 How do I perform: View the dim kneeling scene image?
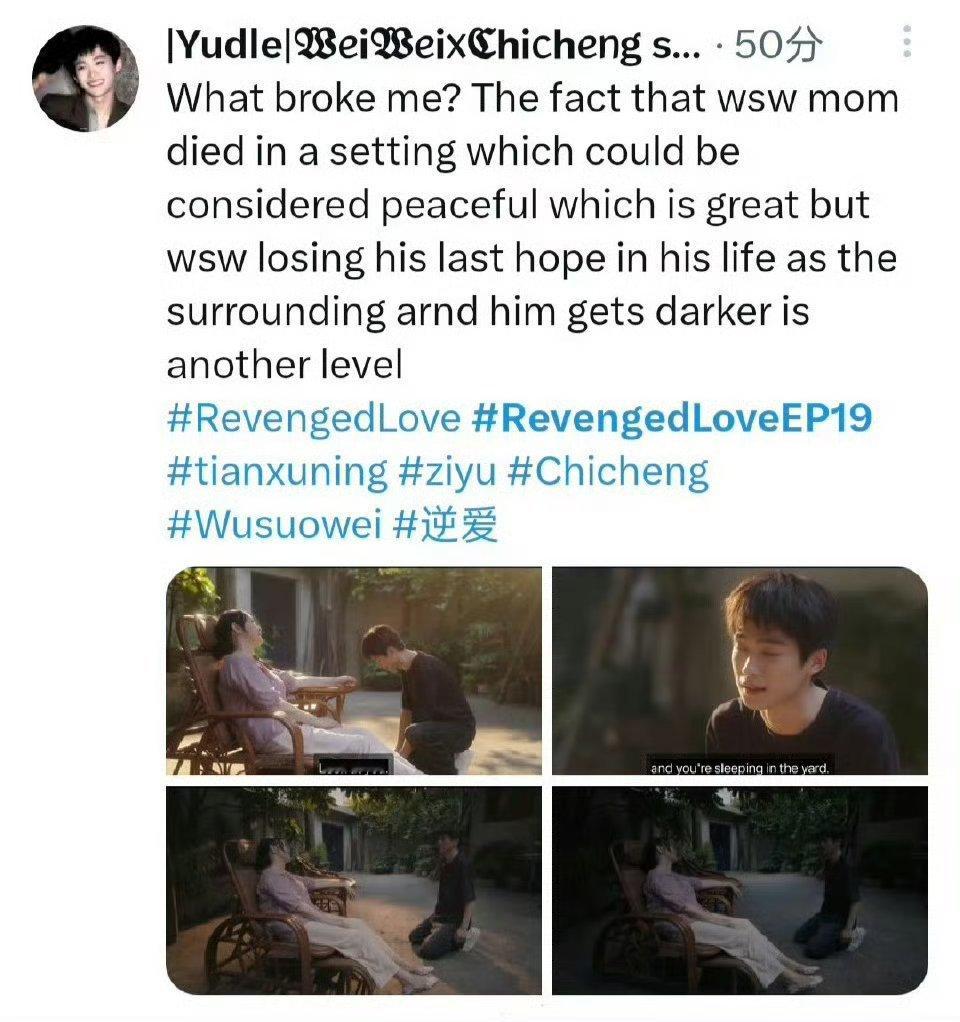[354, 890]
